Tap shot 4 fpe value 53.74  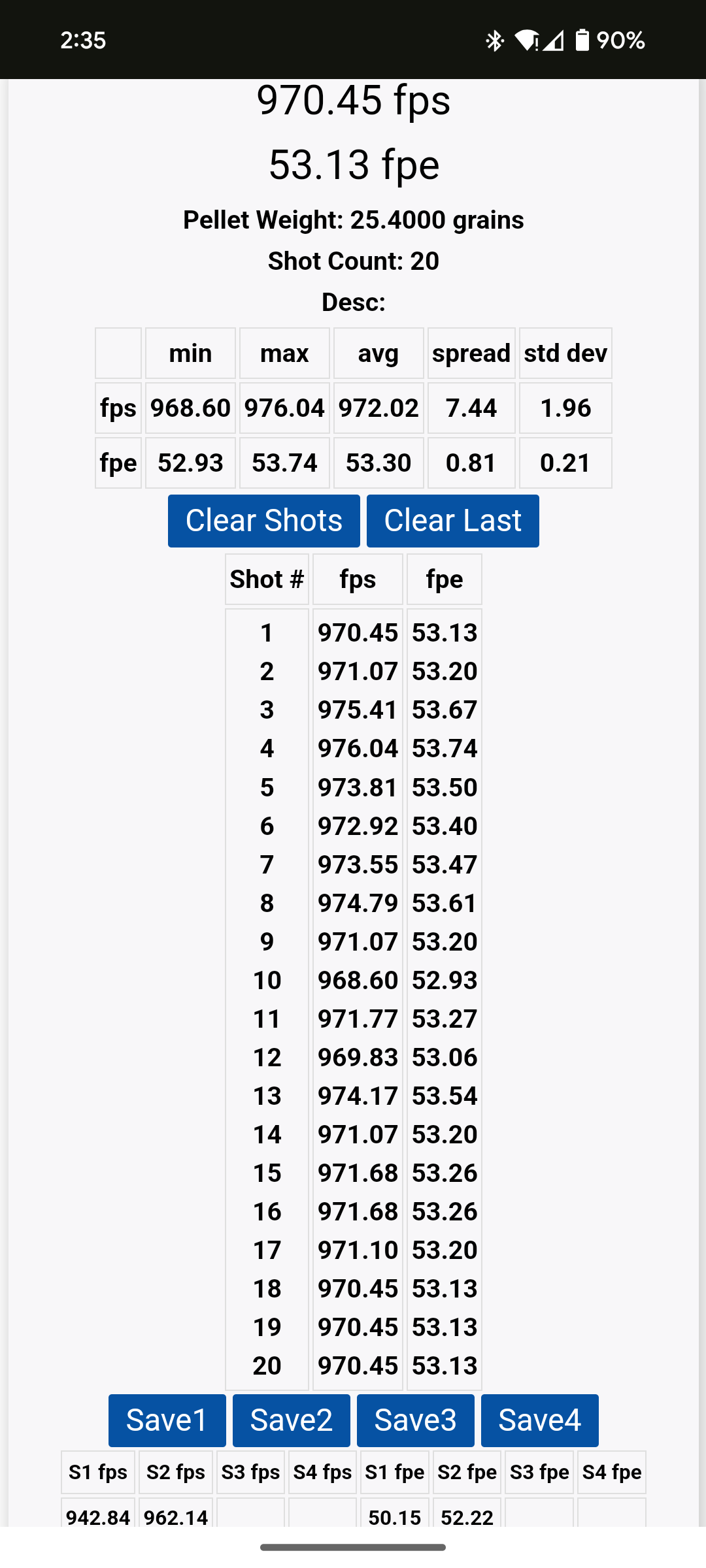[x=445, y=749]
